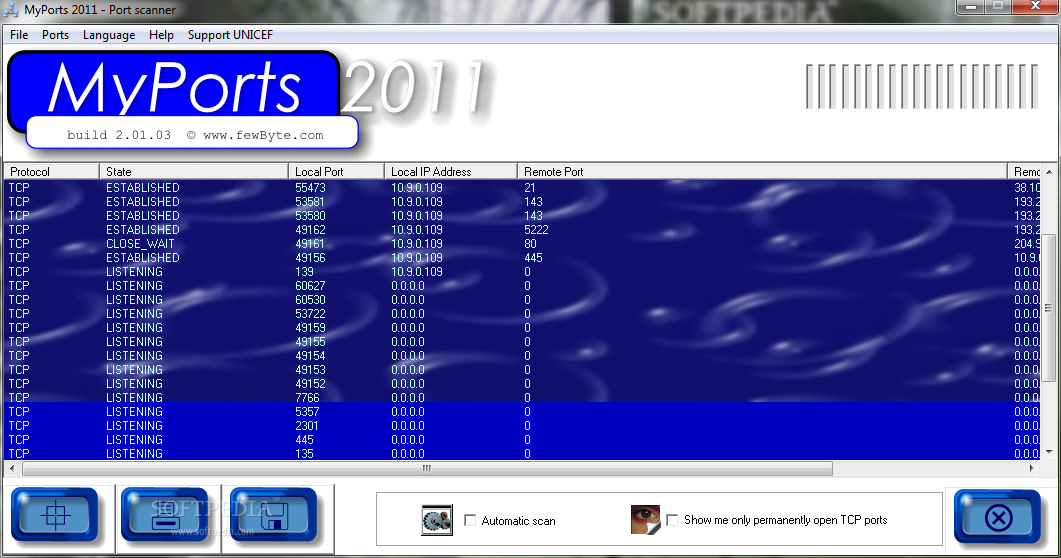Select the row with local port 60627
Screen dimensions: 1061x558
(522, 285)
